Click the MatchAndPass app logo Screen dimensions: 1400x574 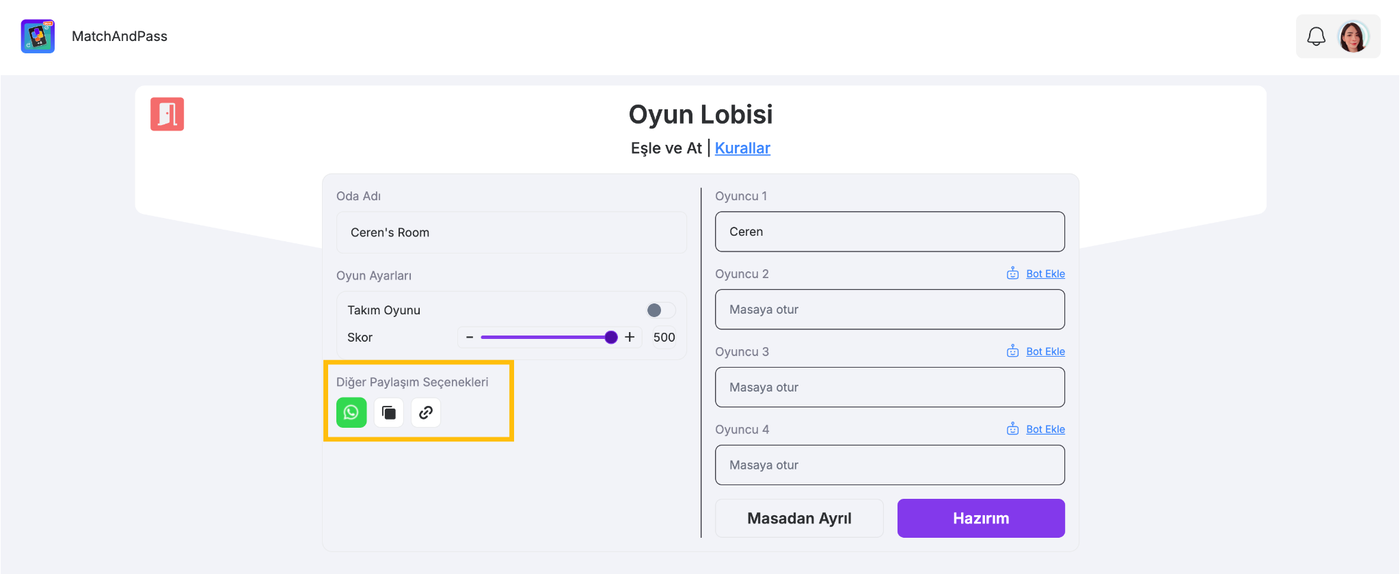pyautogui.click(x=38, y=36)
